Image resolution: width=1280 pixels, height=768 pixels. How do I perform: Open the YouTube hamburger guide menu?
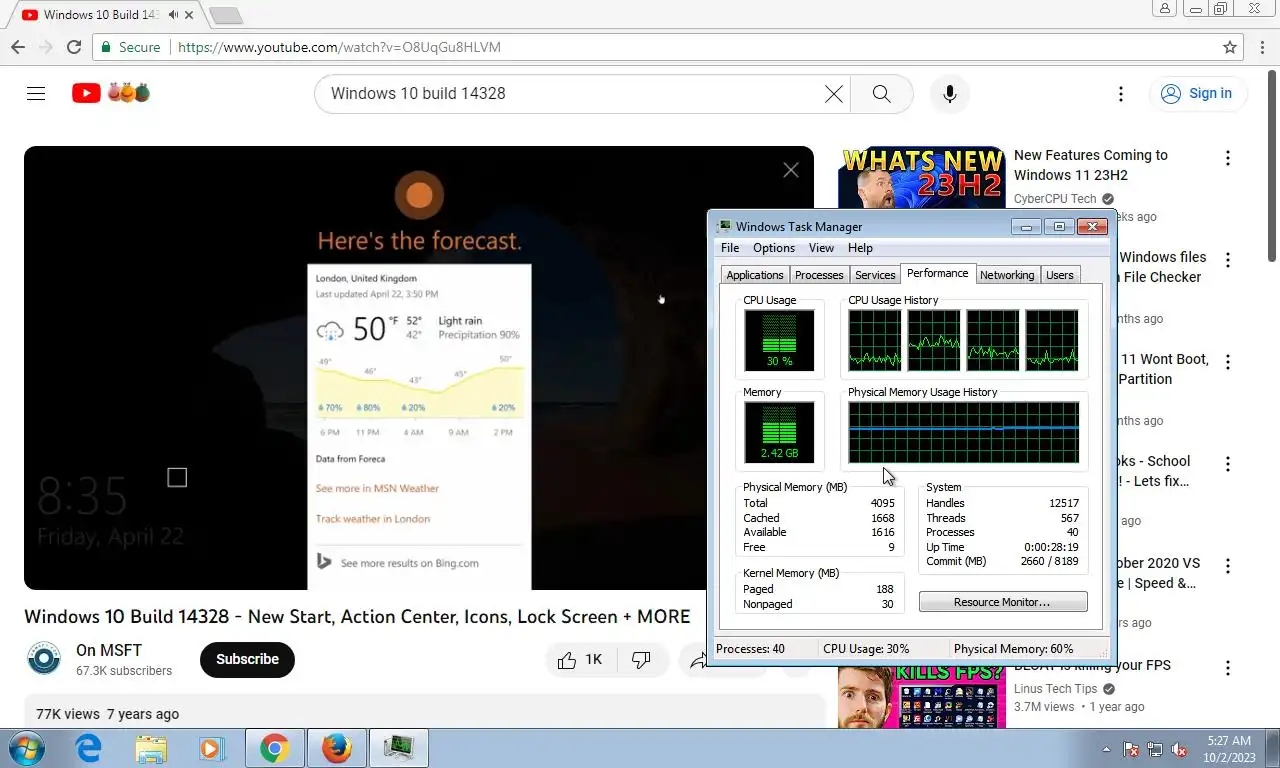pyautogui.click(x=36, y=93)
